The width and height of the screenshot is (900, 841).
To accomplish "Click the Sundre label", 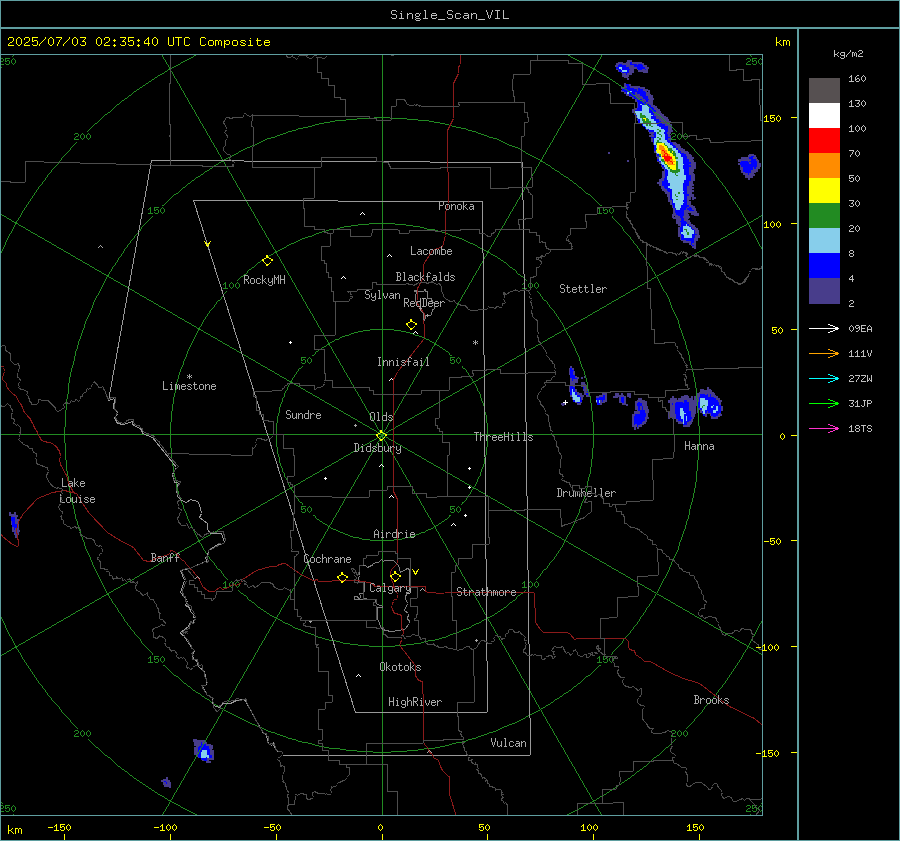I will [303, 415].
